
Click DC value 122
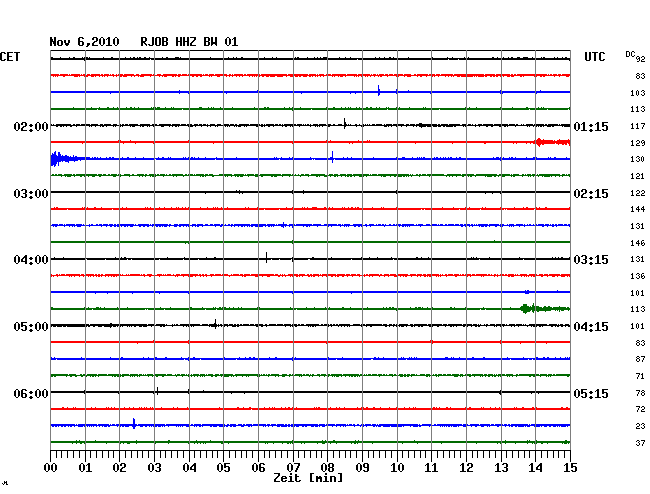coord(638,193)
